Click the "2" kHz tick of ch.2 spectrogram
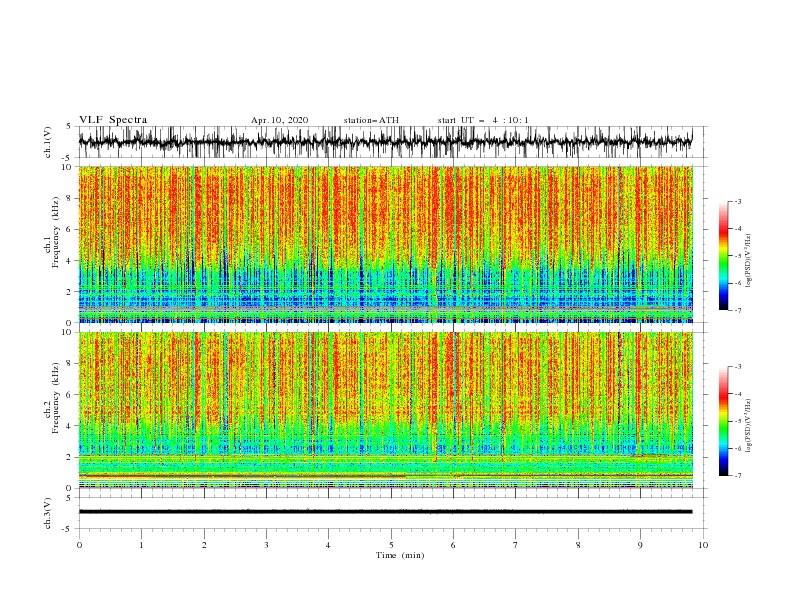Image resolution: width=792 pixels, height=612 pixels. click(x=70, y=457)
